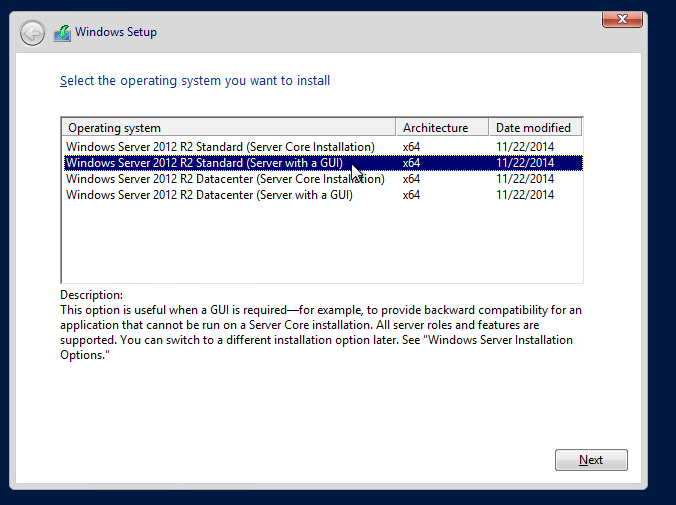Screen dimensions: 676x505
Task: Click the Description label
Action: 91,295
